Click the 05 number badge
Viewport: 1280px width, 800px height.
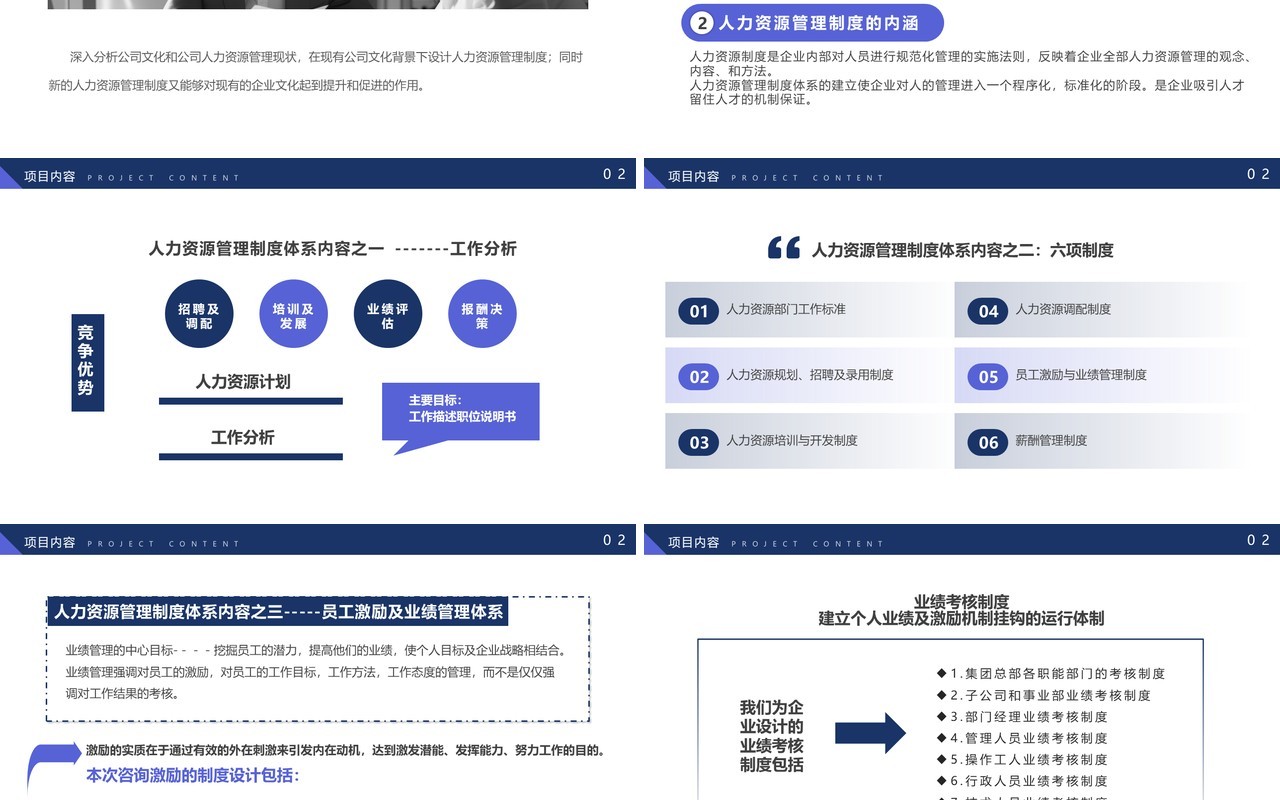pyautogui.click(x=988, y=377)
